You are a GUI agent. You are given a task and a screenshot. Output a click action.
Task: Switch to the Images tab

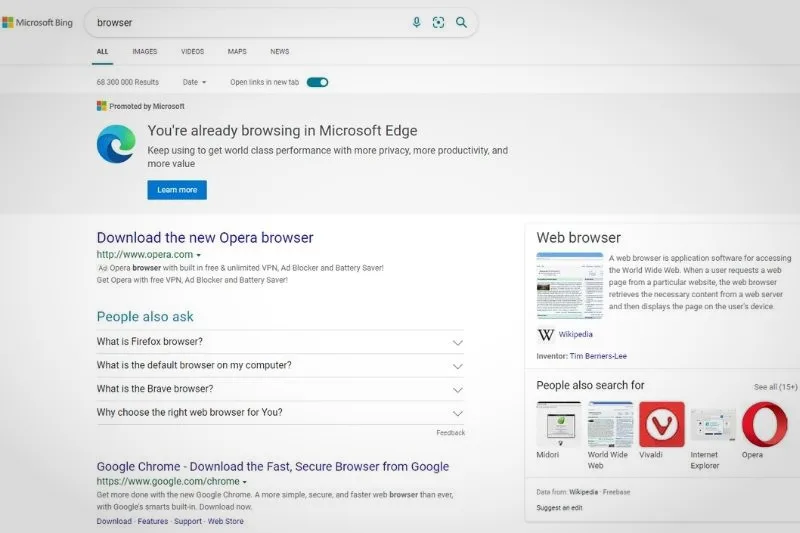(x=145, y=52)
